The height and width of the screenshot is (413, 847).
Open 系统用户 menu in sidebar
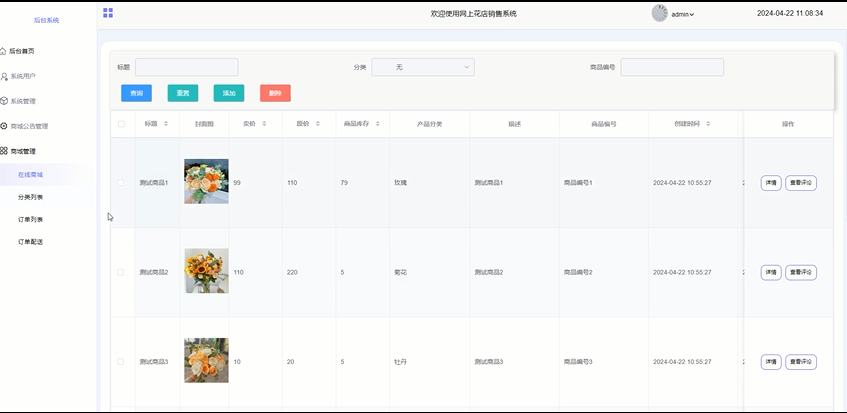pos(23,77)
